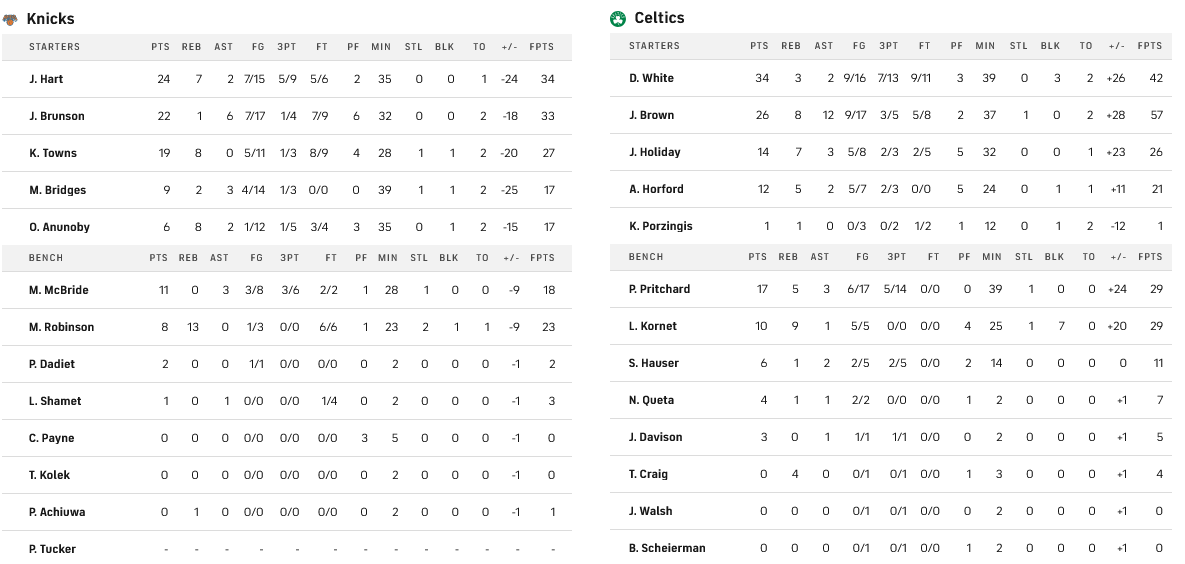Click Knicks bench REB column header
Screen dimensions: 1185x564
(x=187, y=258)
